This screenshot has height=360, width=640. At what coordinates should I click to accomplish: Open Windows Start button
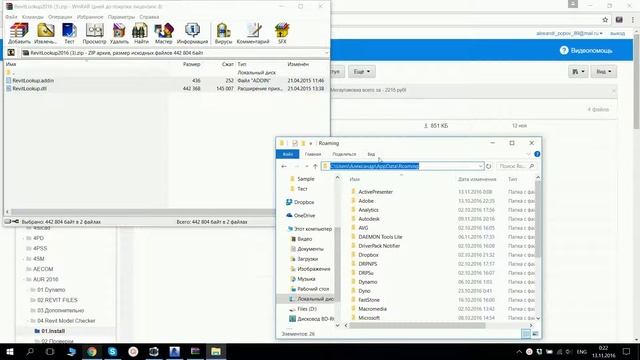9,351
